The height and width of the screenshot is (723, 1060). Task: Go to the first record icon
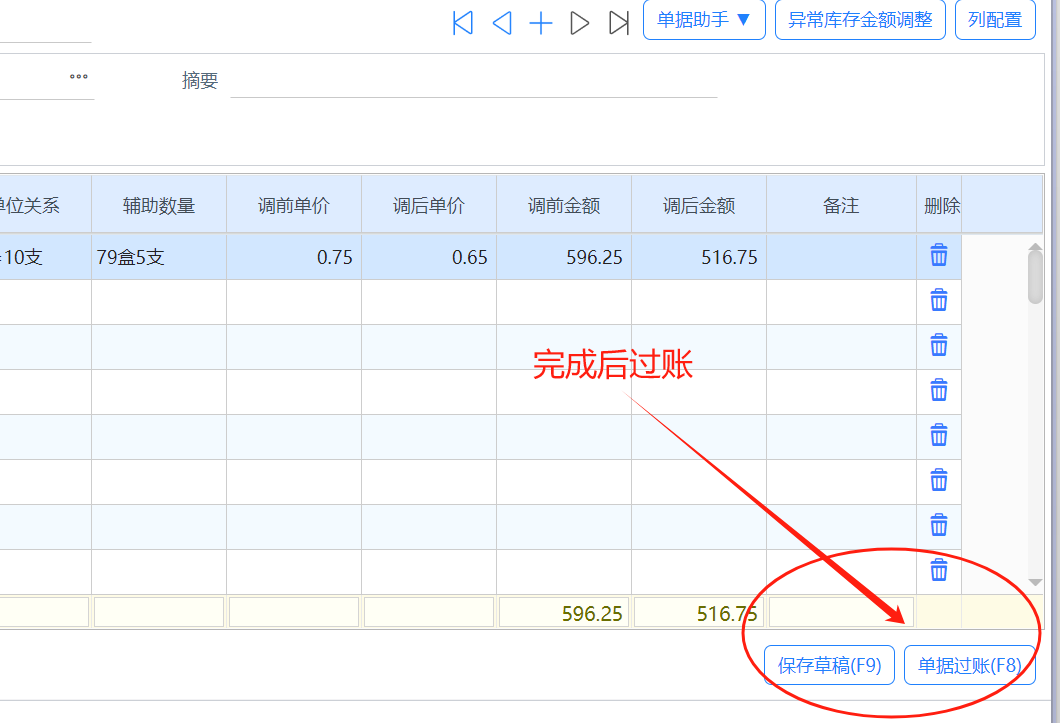463,23
